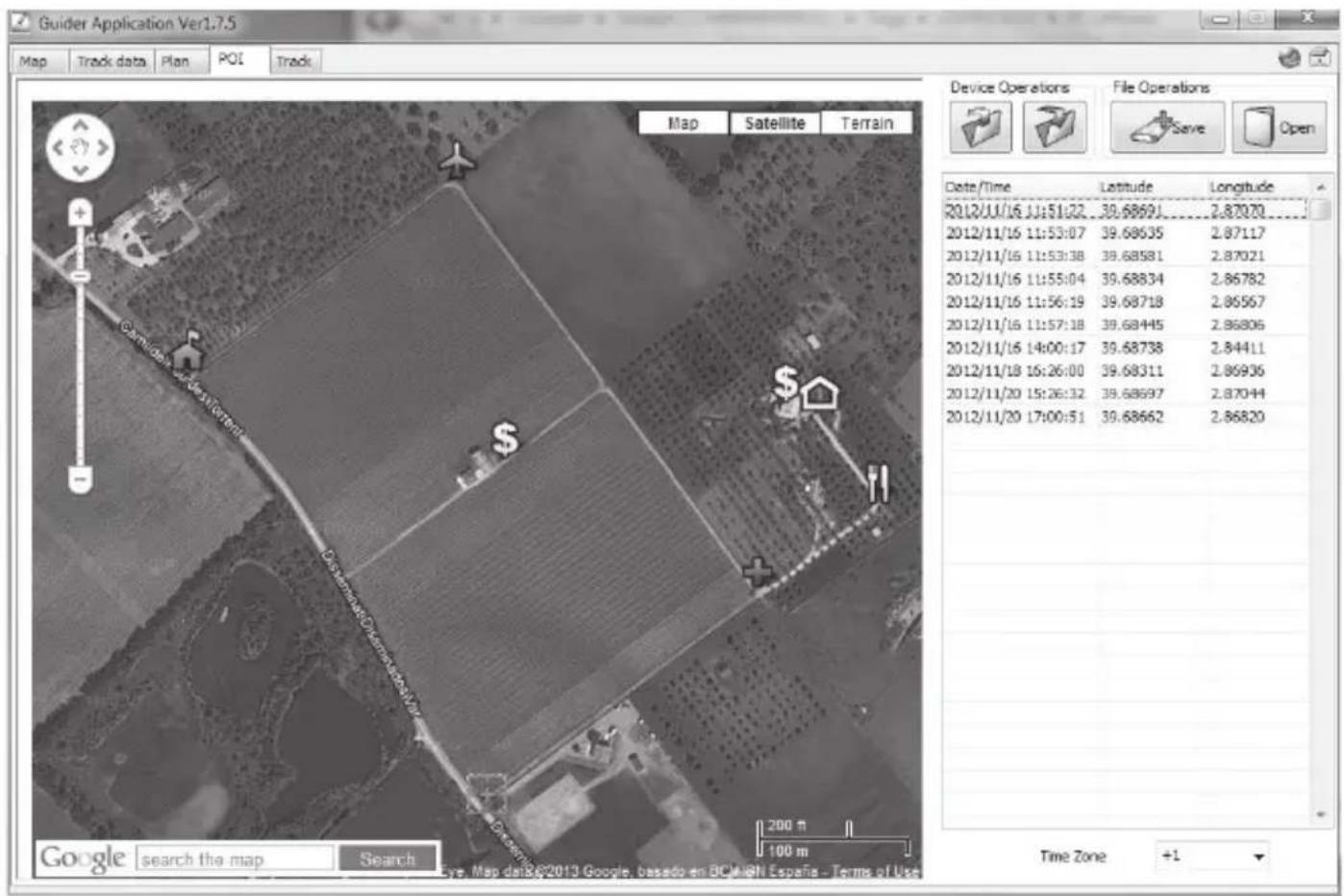Sort by the Longitude column header

point(1259,187)
